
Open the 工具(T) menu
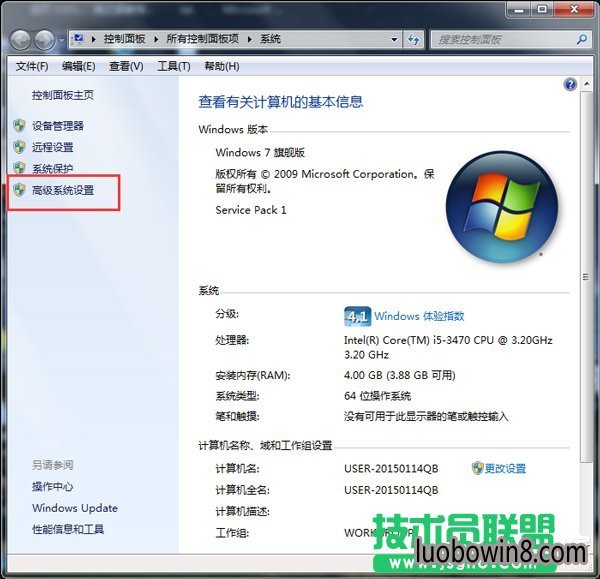point(174,66)
